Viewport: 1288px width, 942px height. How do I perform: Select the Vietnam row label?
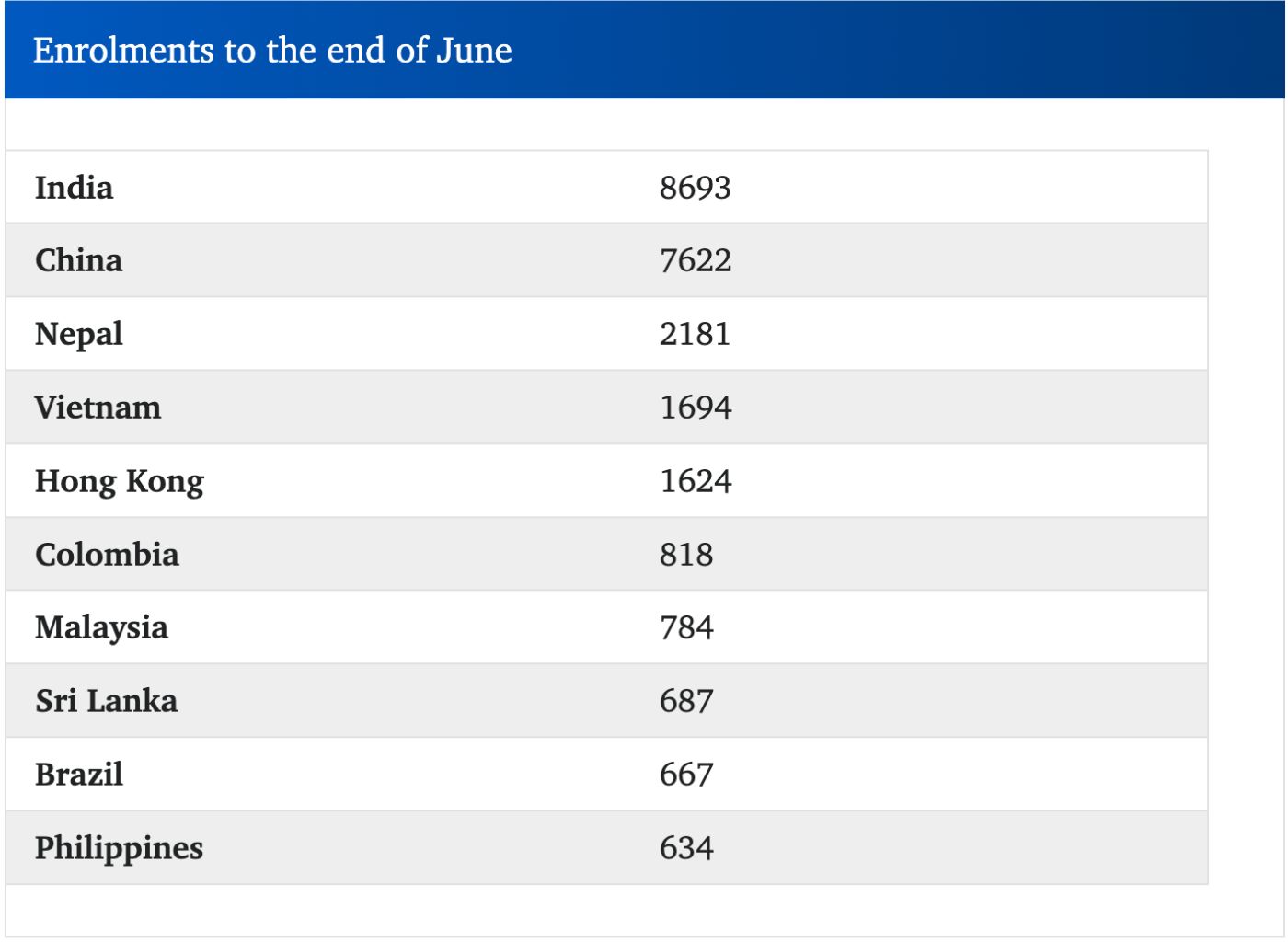[98, 408]
